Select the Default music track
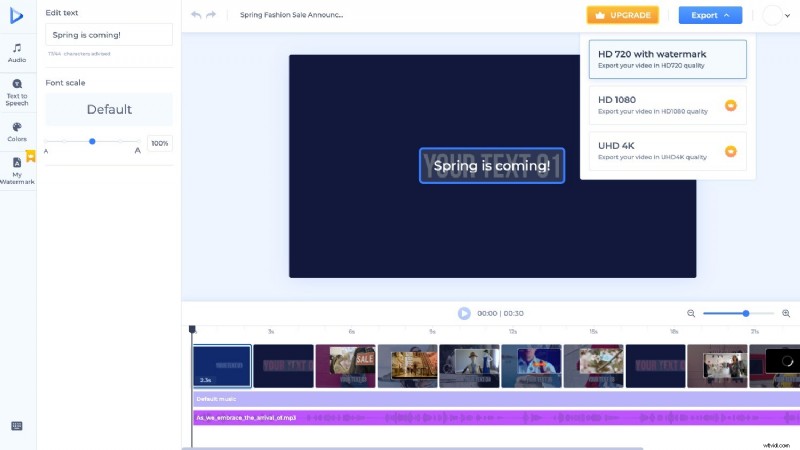Image resolution: width=800 pixels, height=450 pixels. (x=496, y=399)
